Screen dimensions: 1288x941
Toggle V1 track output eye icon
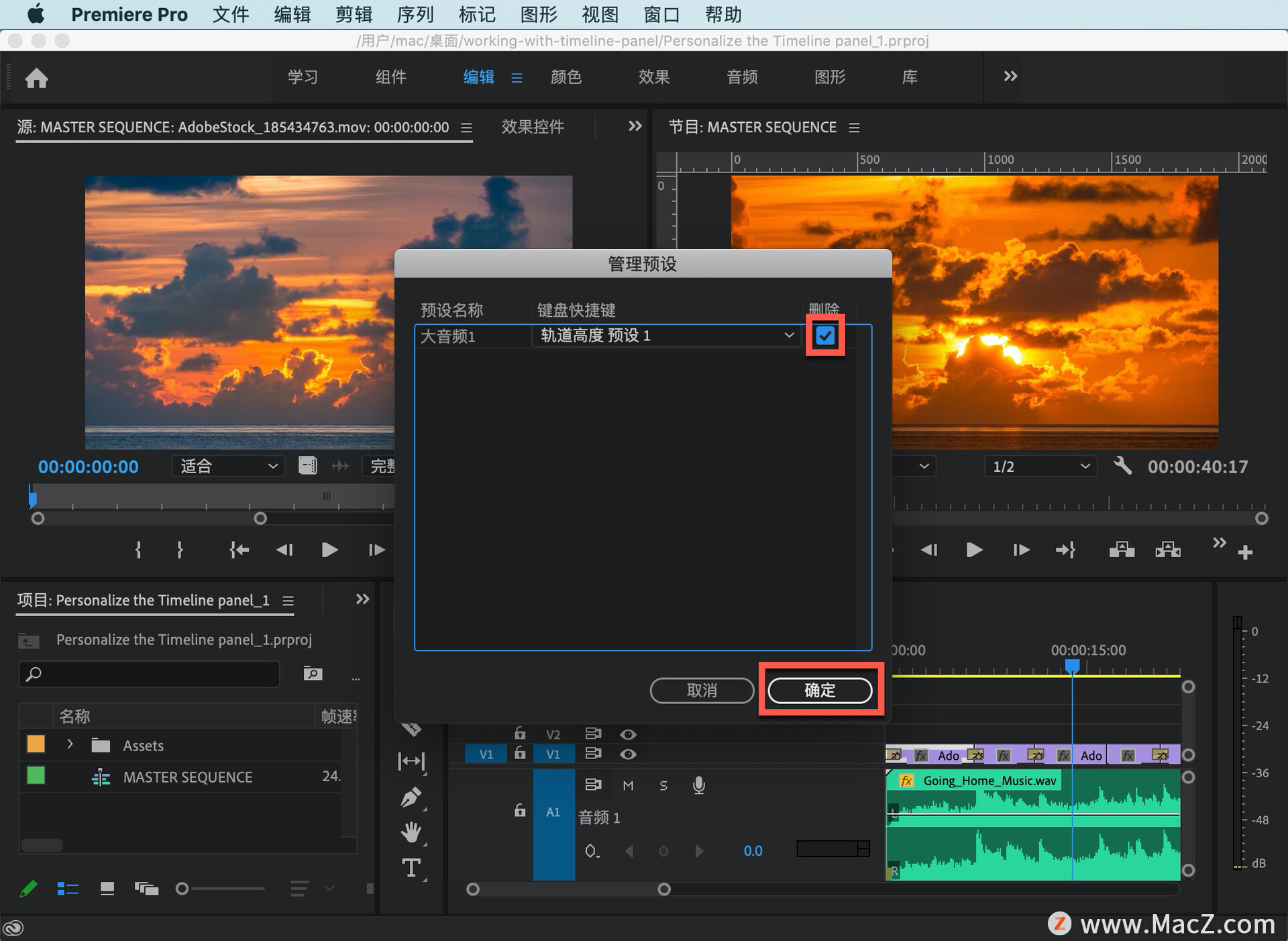[x=628, y=754]
